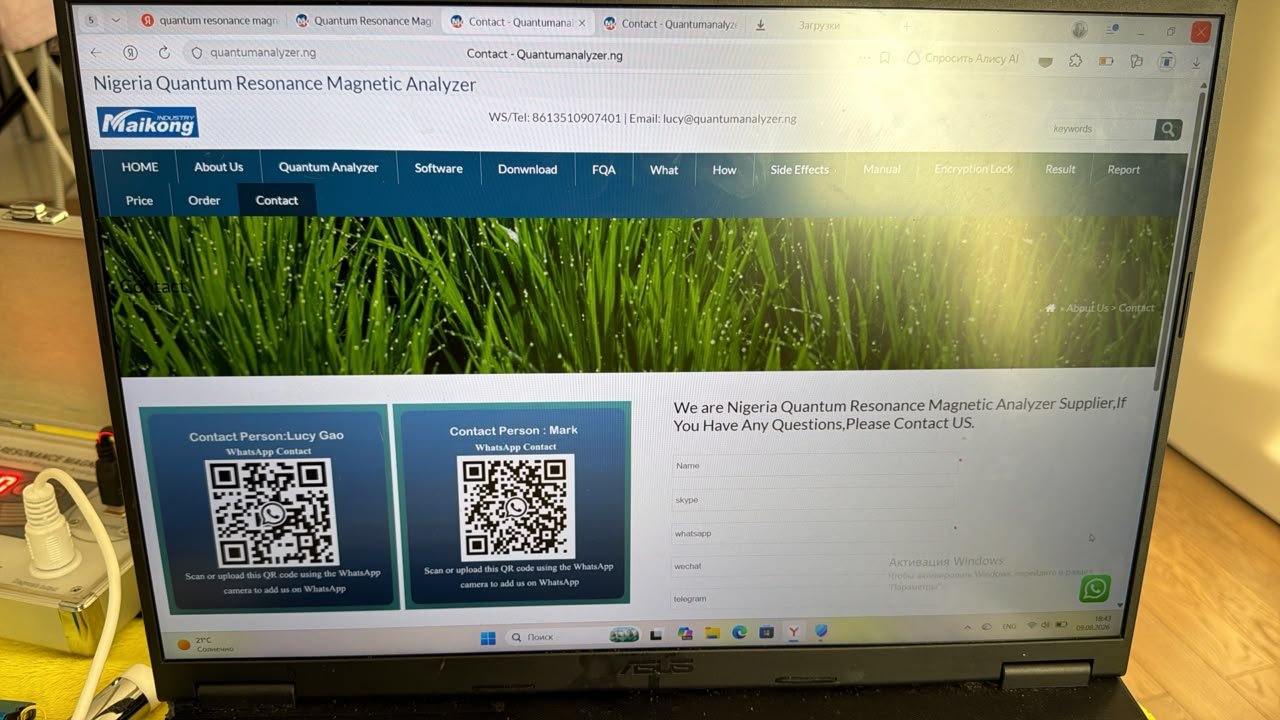Open the tab counter dropdown arrow

[115, 20]
